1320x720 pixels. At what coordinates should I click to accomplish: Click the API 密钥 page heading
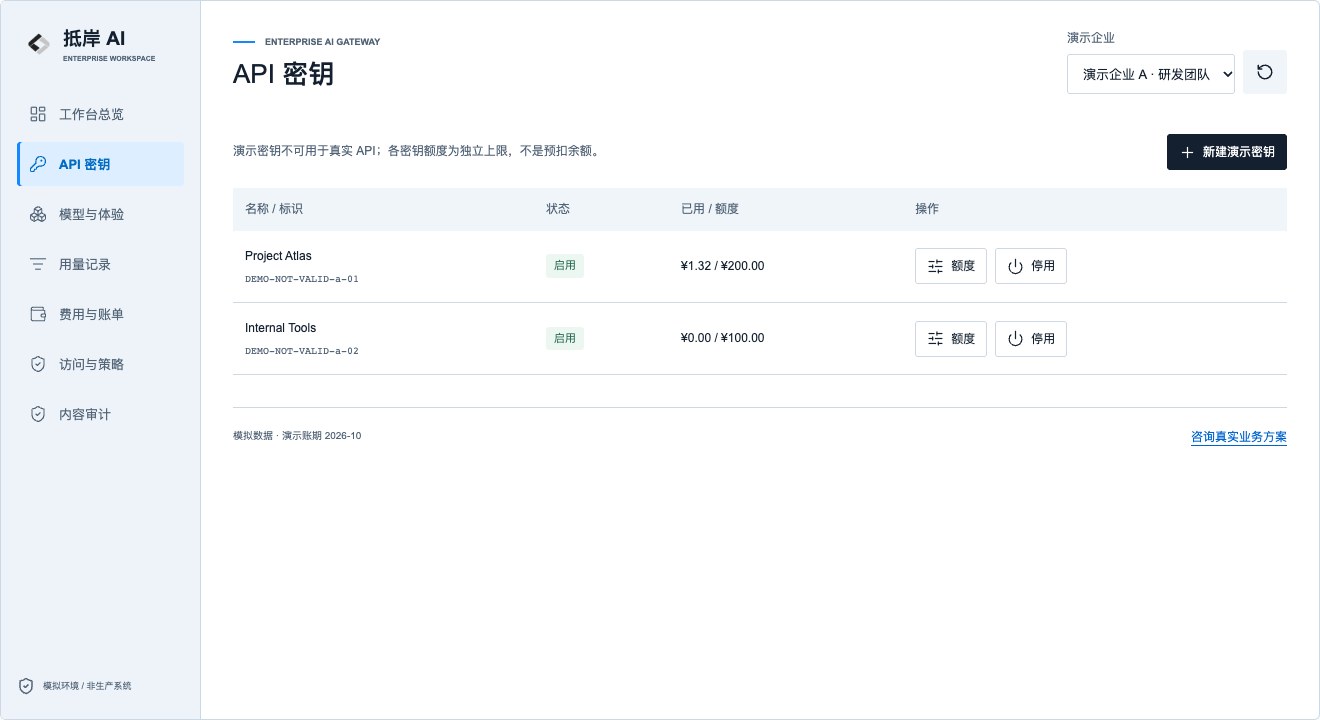tap(283, 74)
